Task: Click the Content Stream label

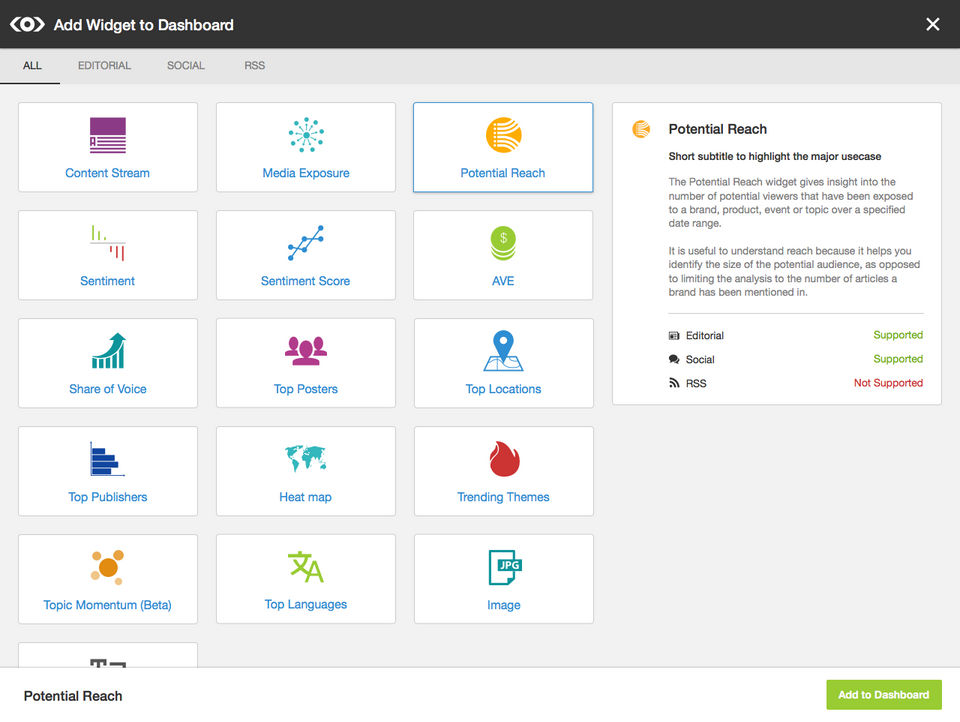Action: (x=108, y=173)
